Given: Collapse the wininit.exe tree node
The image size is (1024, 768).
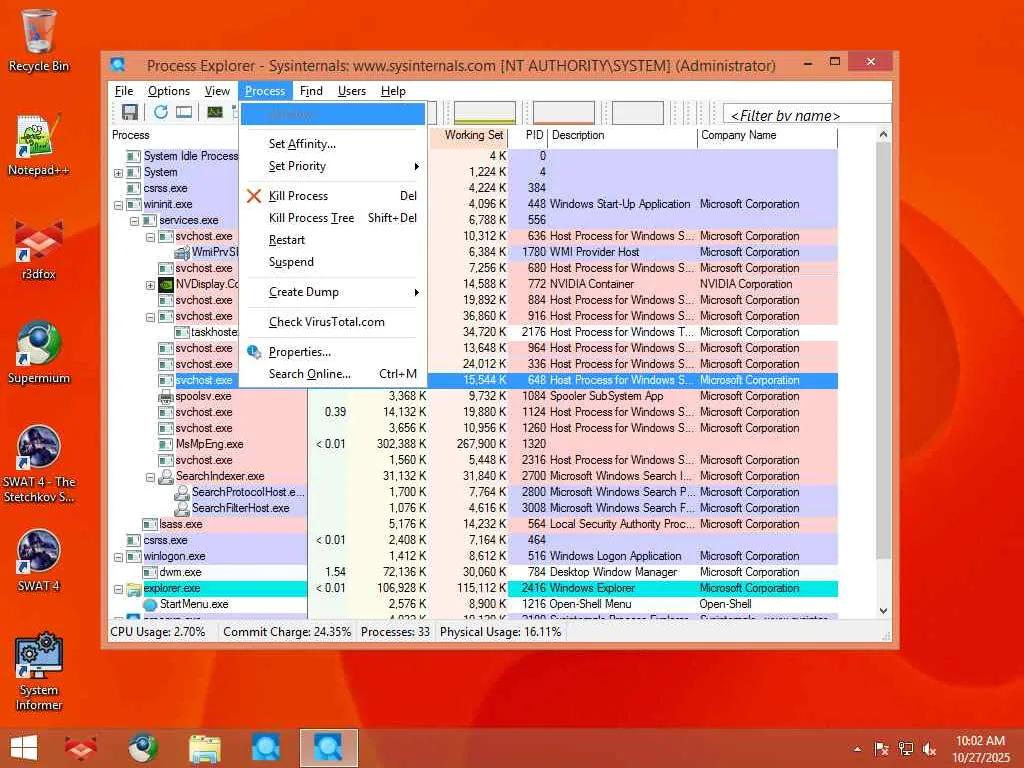Looking at the screenshot, I should [118, 205].
